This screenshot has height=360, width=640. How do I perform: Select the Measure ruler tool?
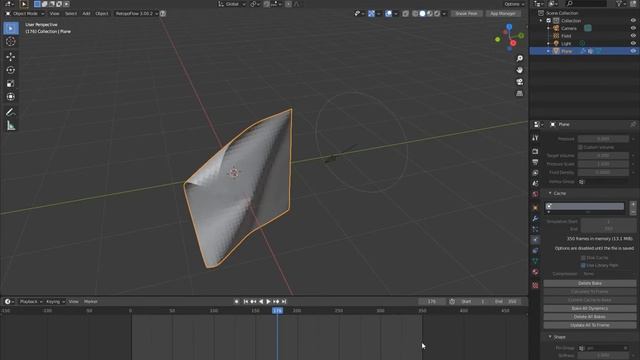pyautogui.click(x=11, y=126)
